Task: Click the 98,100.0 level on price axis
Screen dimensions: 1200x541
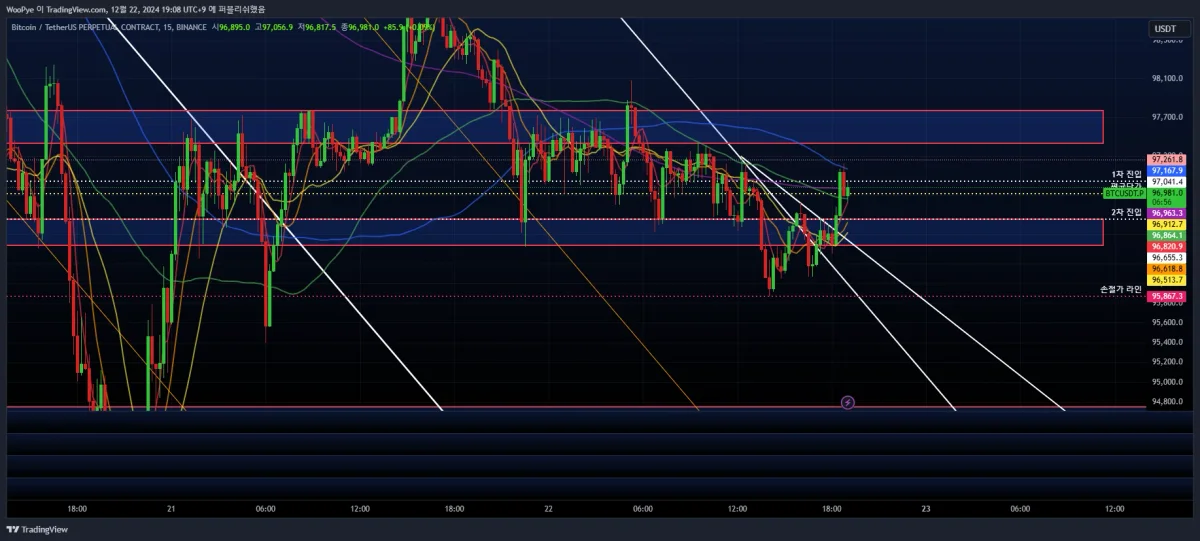Action: tap(1167, 78)
